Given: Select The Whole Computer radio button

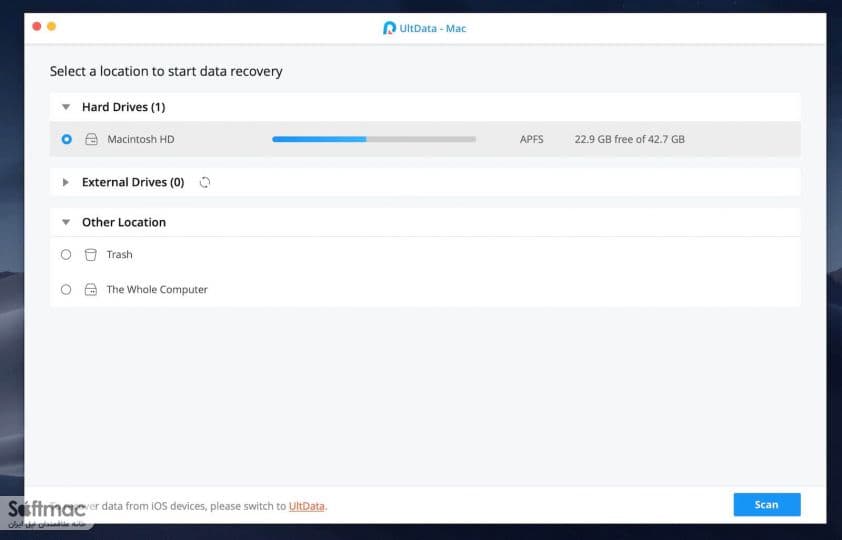Looking at the screenshot, I should [x=66, y=289].
